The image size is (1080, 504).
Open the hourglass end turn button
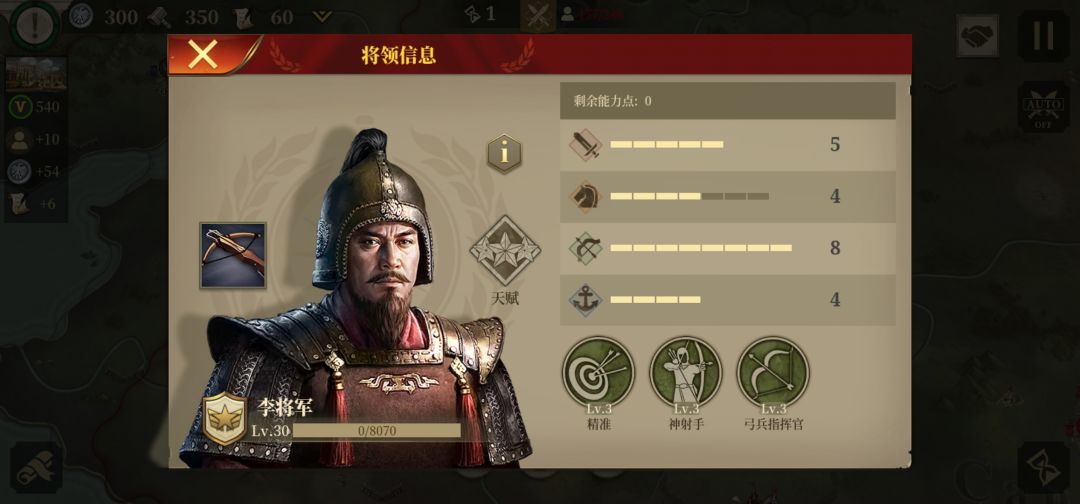[1043, 468]
